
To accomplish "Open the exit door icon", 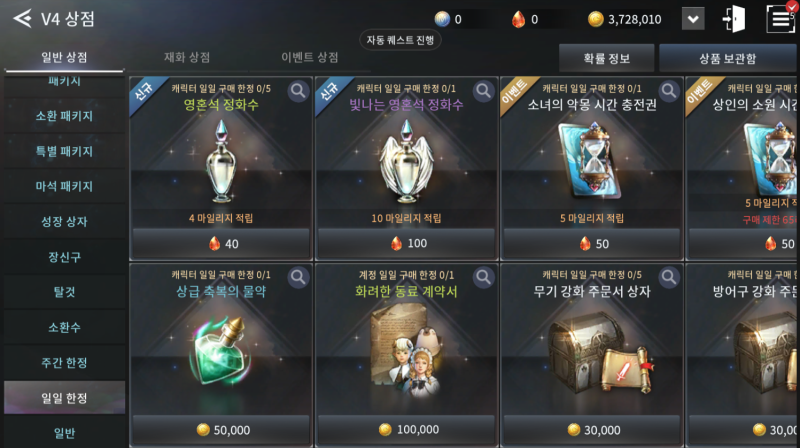I will (734, 19).
